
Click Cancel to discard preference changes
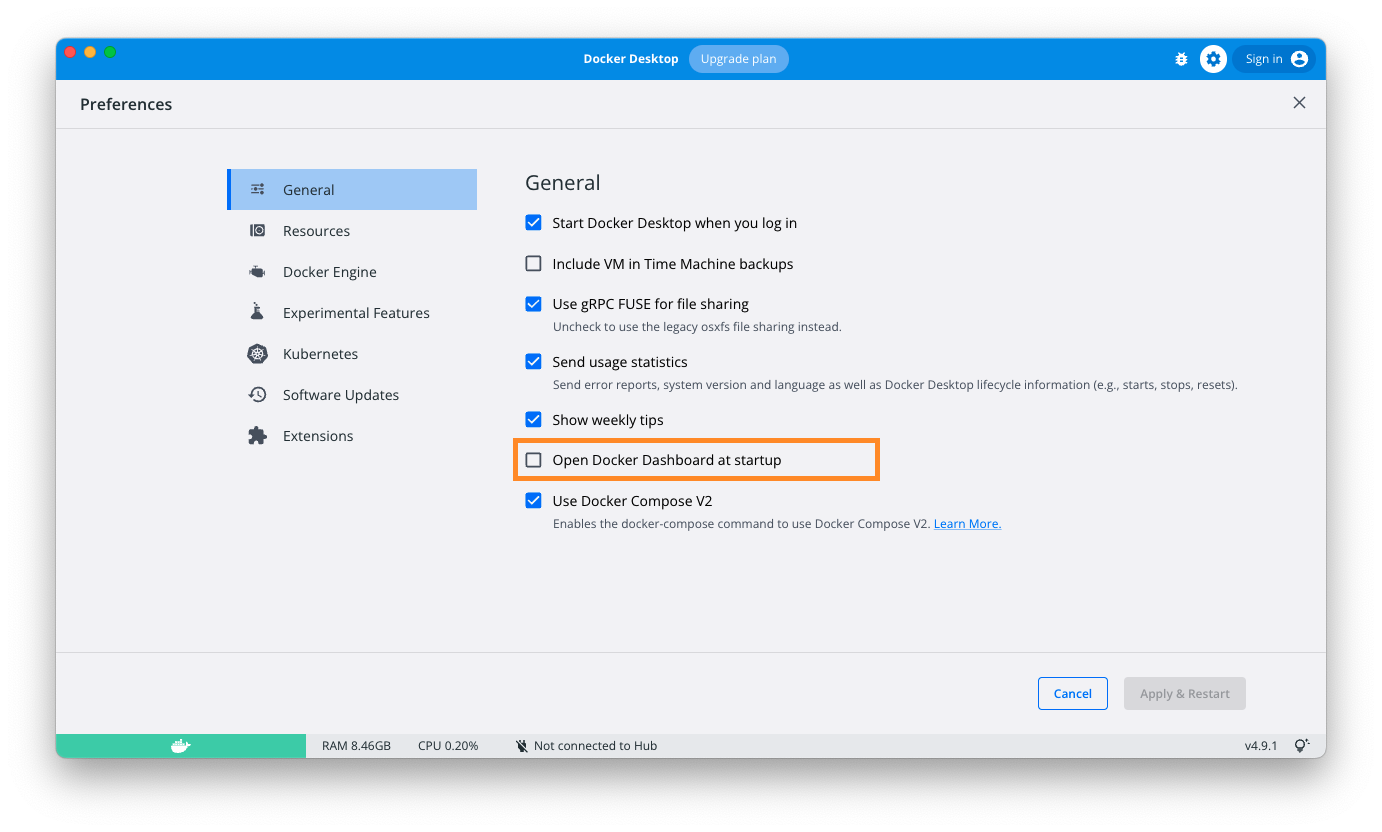point(1072,693)
